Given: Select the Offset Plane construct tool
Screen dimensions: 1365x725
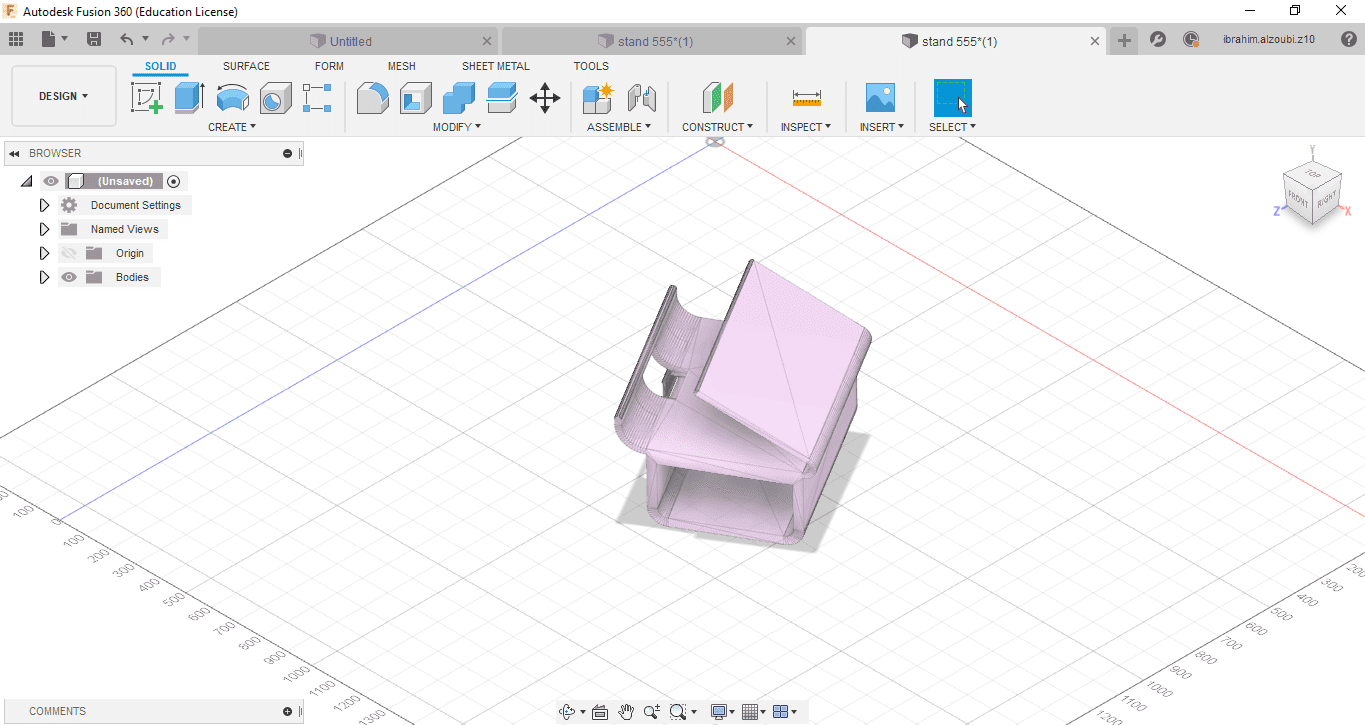Looking at the screenshot, I should coord(718,98).
